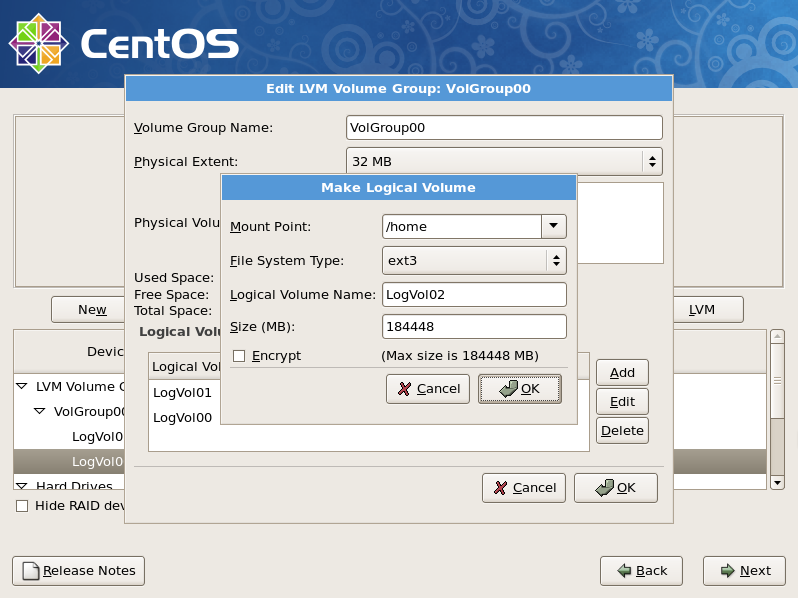
Task: Click the green arrow icon on the Volume Group OK button
Action: [x=605, y=488]
